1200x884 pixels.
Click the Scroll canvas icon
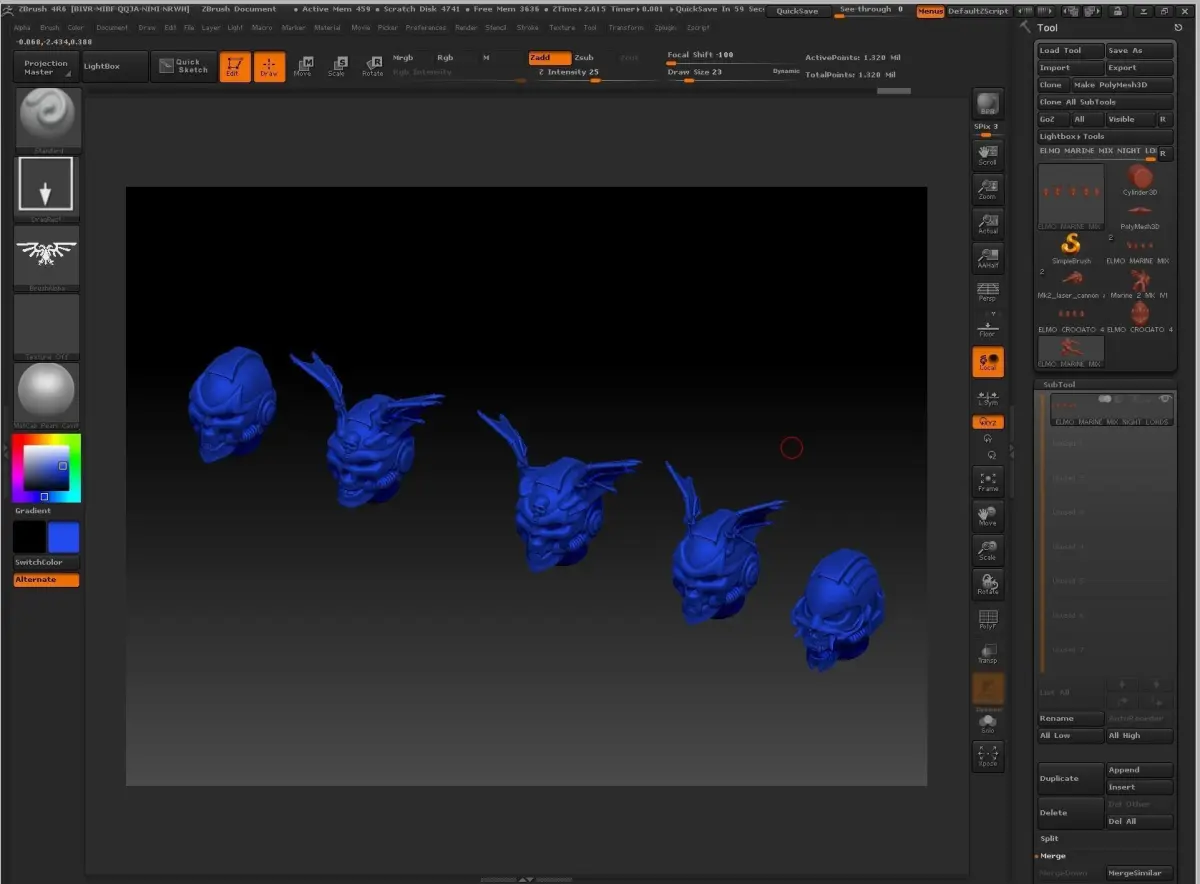click(x=988, y=154)
